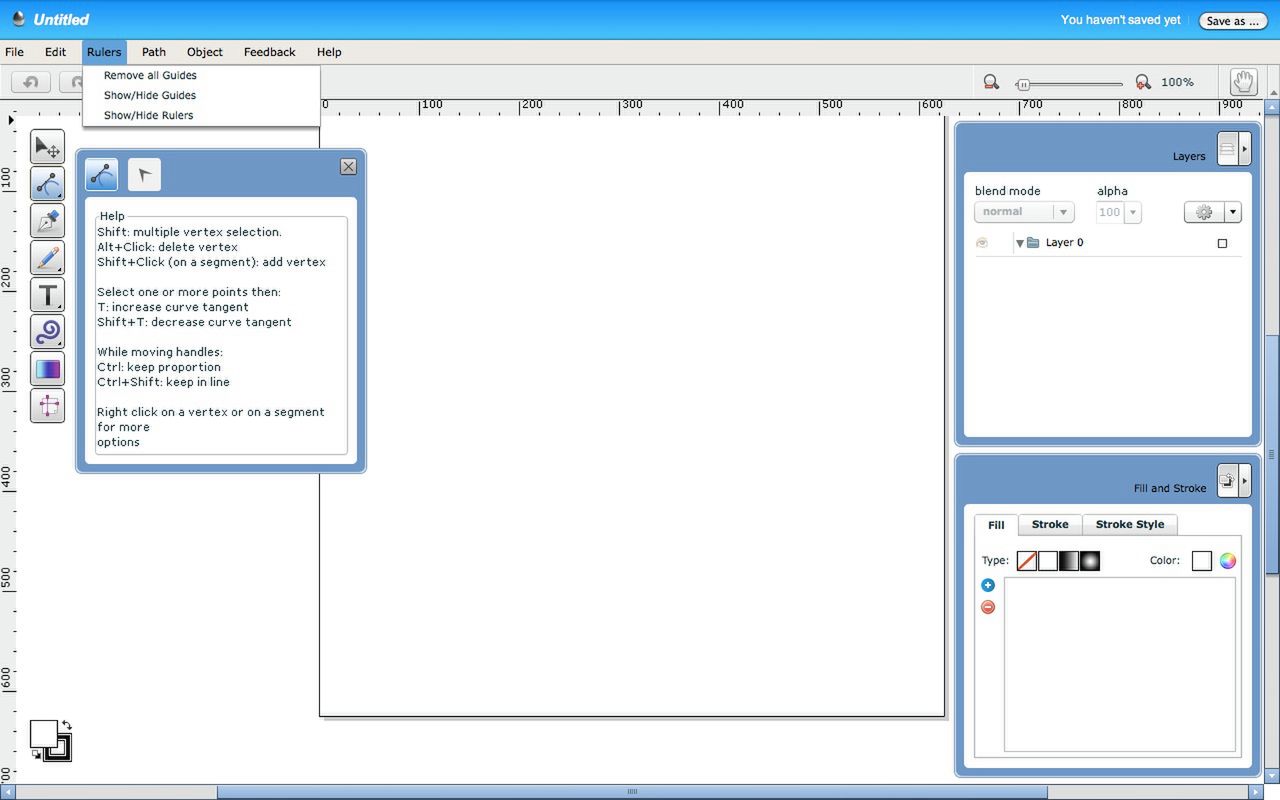This screenshot has width=1280, height=800.
Task: Expand the Layers panel side arrow
Action: [x=1245, y=149]
